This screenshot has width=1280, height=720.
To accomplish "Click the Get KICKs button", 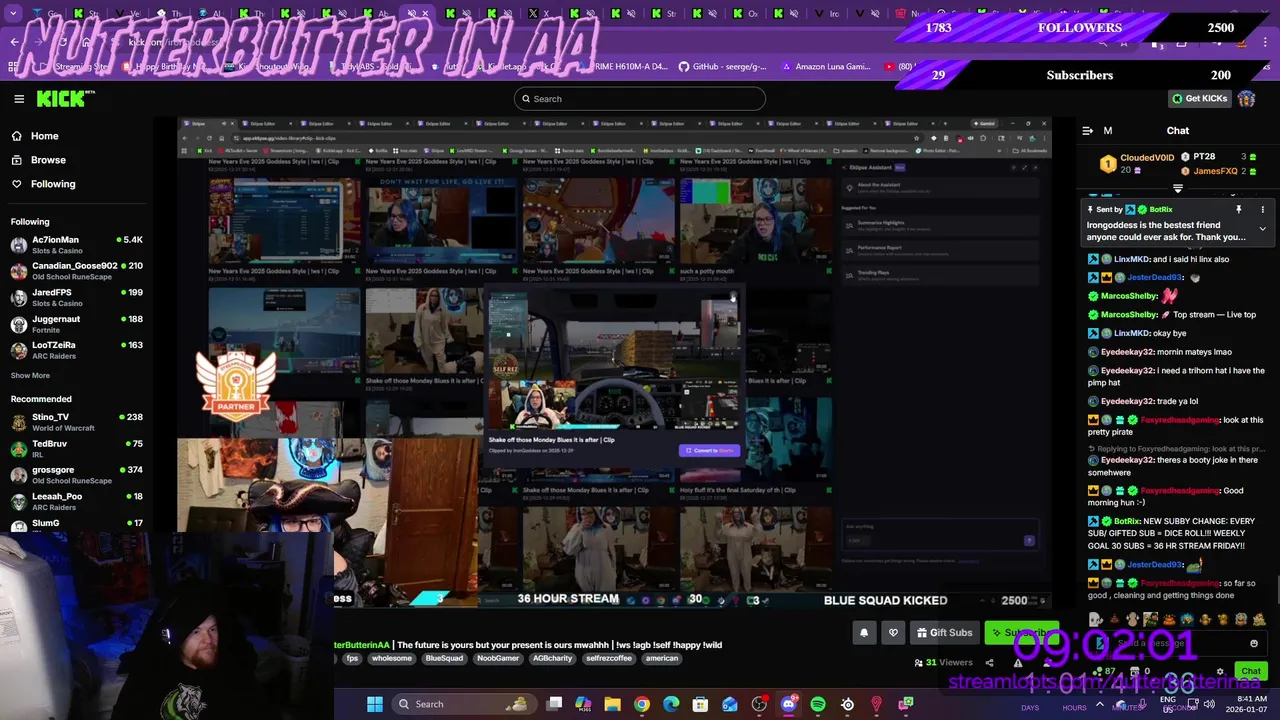I will point(1199,99).
